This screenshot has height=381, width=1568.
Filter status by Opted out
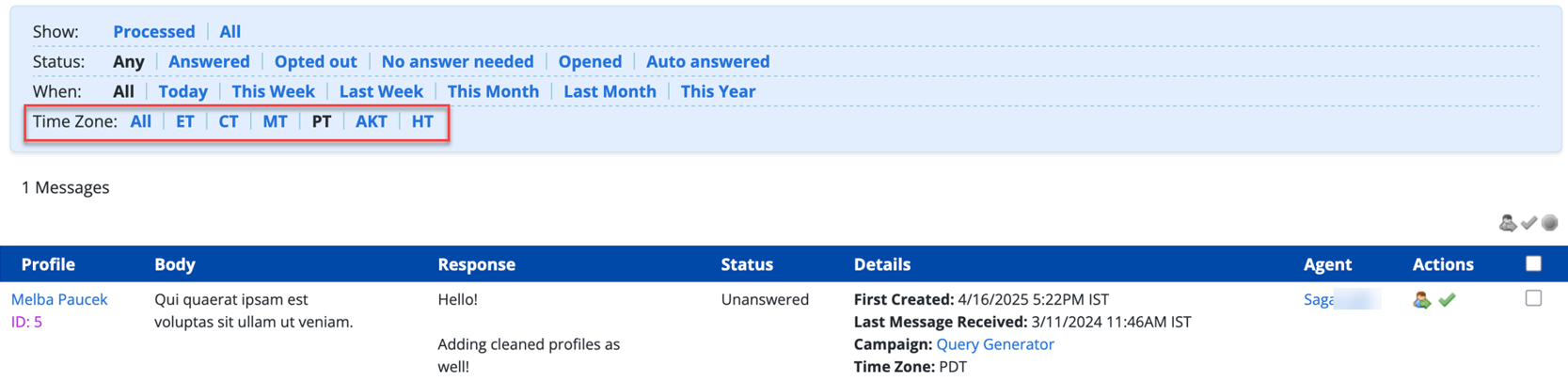(x=315, y=61)
